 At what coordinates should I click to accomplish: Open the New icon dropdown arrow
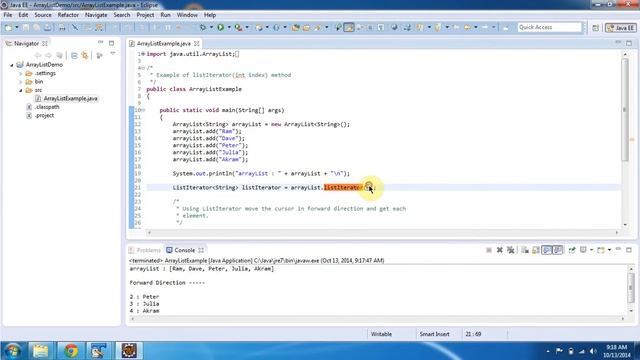17,27
